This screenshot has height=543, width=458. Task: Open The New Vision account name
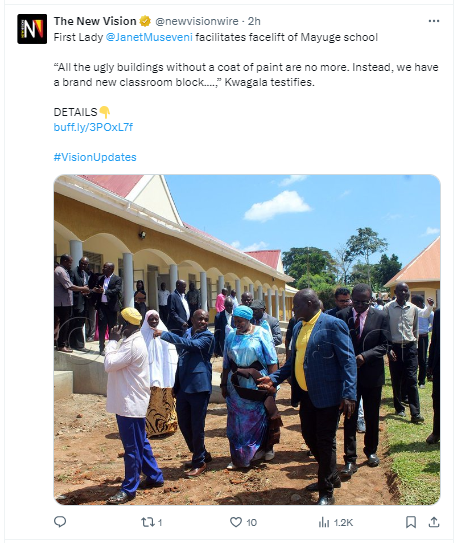coord(95,21)
